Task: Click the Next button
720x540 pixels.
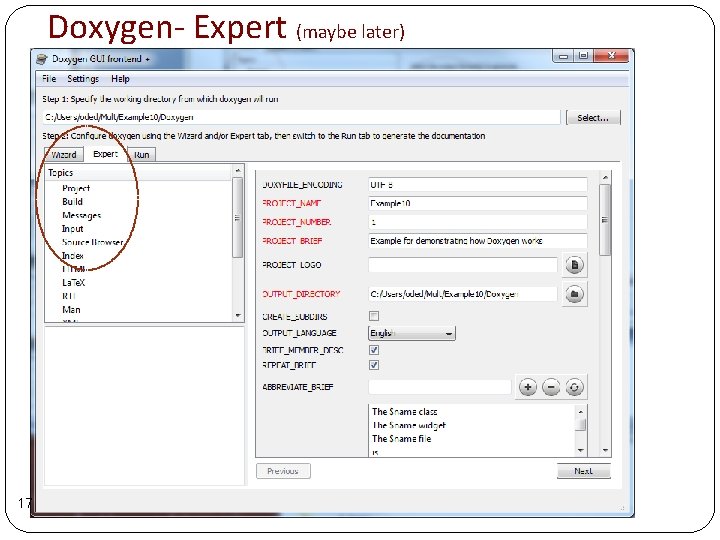Action: [583, 471]
